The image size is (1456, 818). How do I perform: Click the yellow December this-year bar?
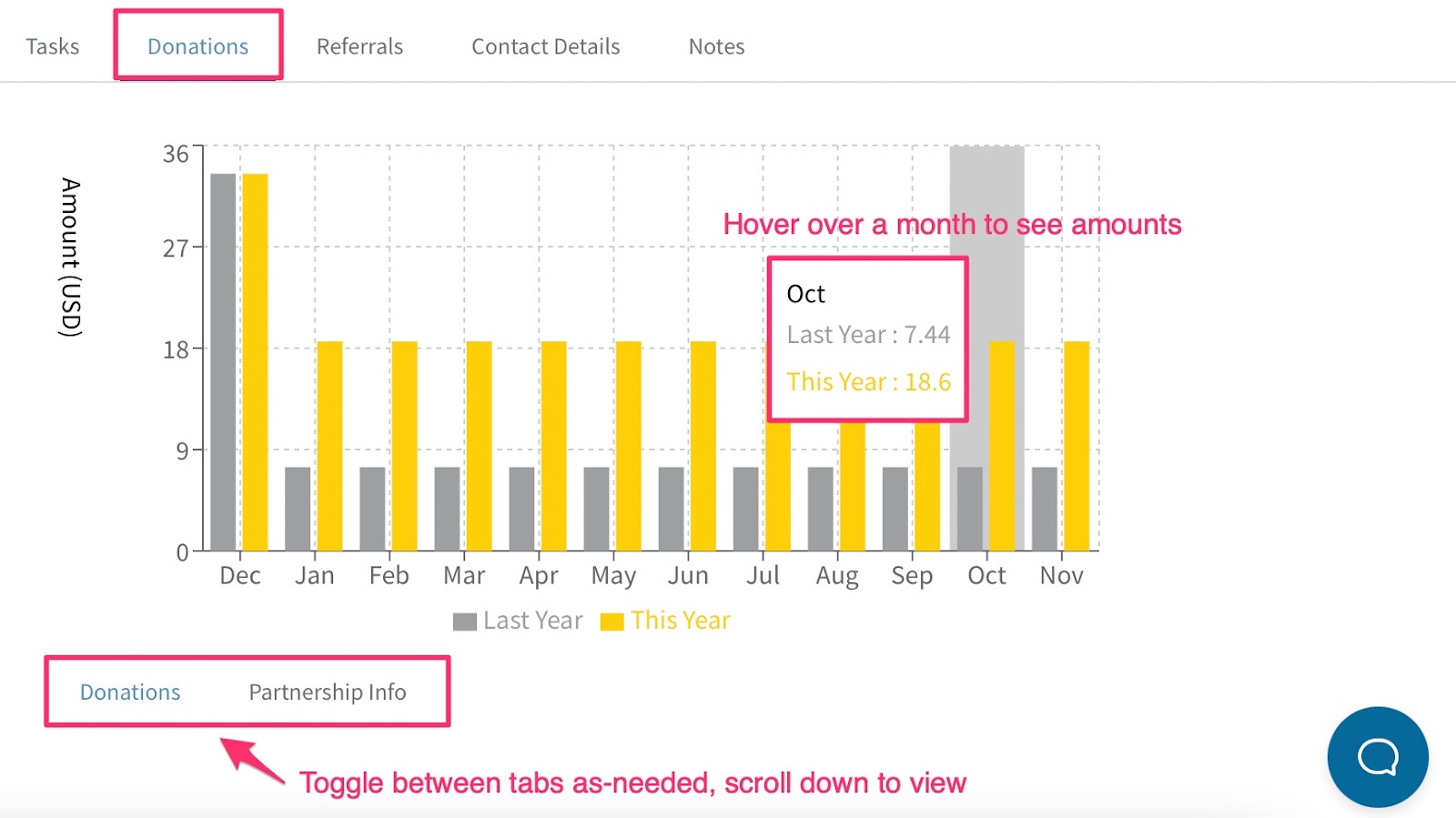[x=255, y=362]
